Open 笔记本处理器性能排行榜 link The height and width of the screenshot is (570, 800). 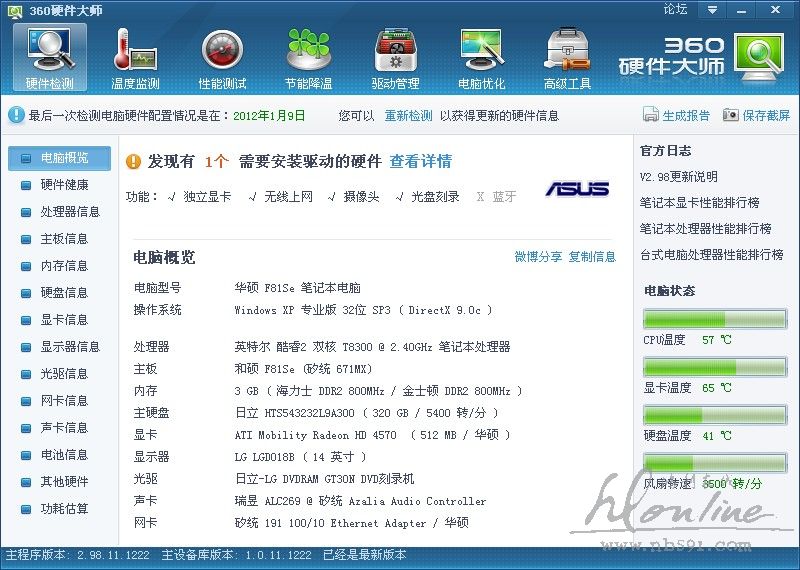(x=706, y=229)
